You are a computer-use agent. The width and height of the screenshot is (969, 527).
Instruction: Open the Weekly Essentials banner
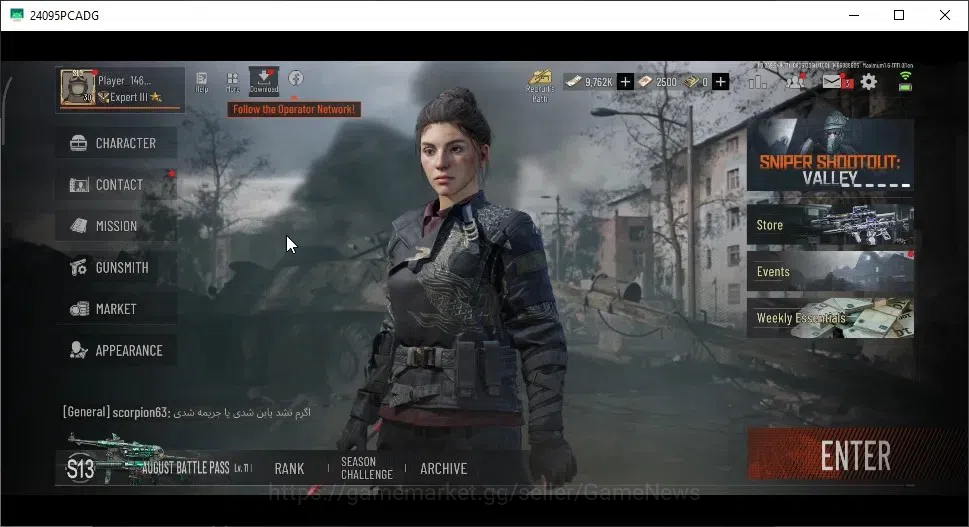[830, 318]
